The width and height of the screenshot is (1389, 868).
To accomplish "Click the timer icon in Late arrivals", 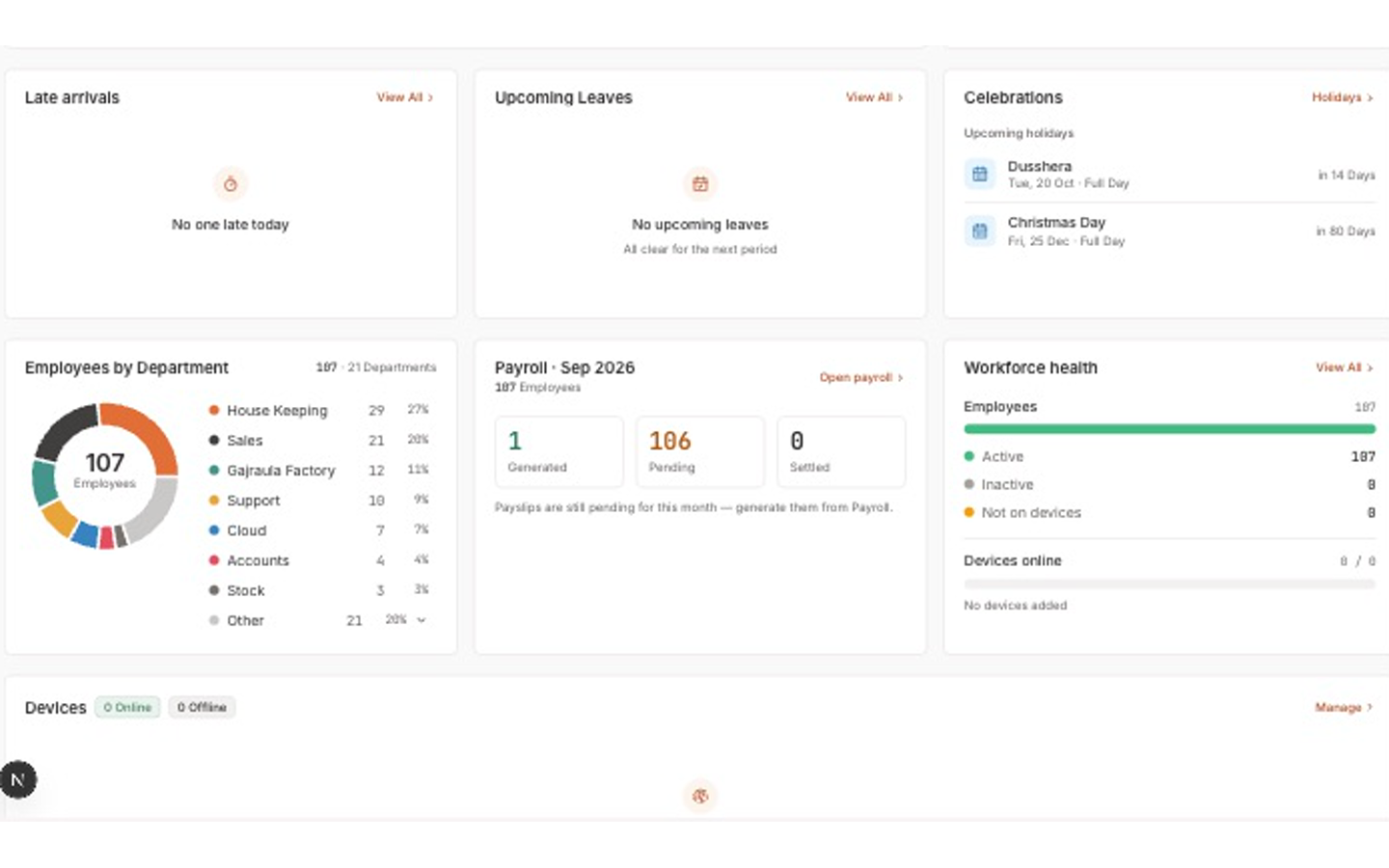I will [231, 184].
